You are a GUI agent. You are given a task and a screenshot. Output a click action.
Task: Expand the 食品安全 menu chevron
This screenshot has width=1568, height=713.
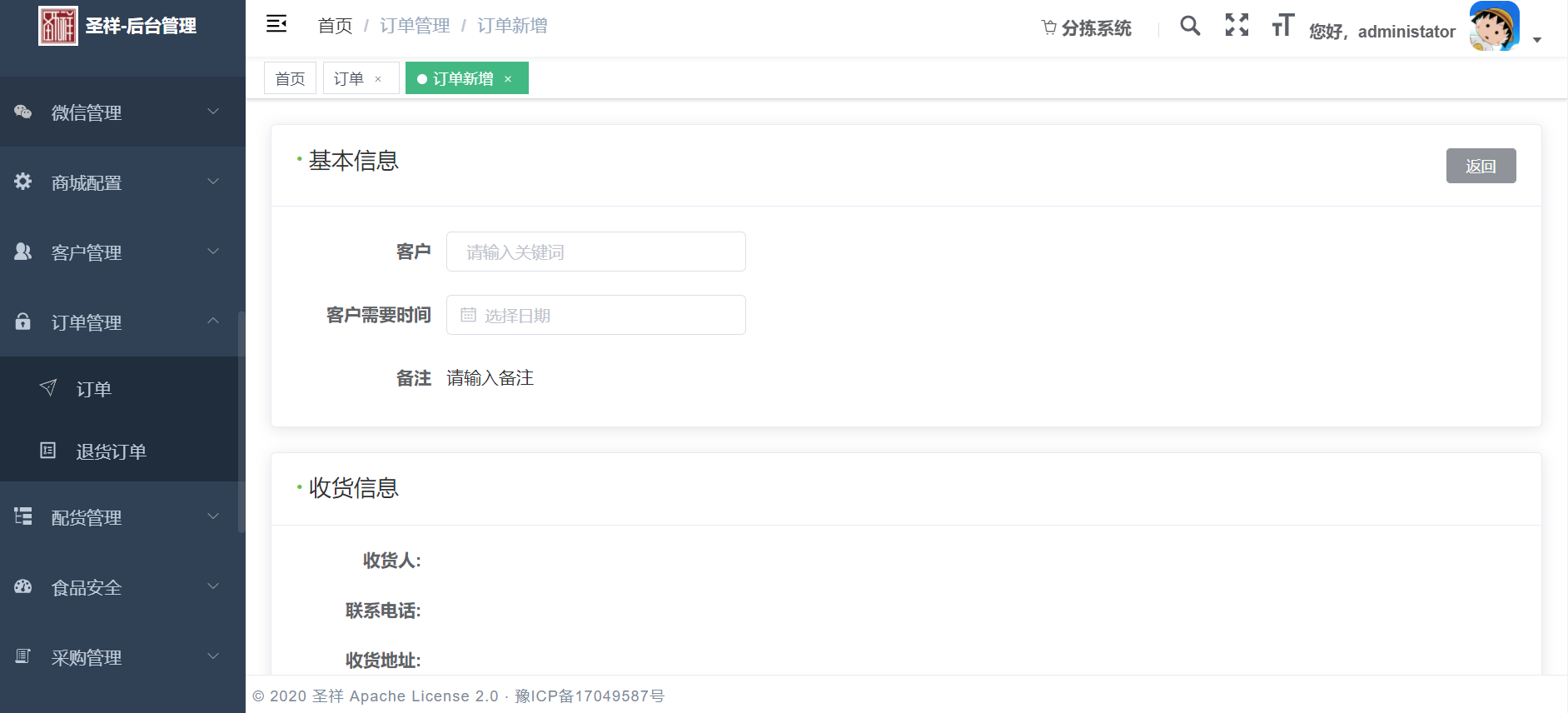click(x=213, y=586)
